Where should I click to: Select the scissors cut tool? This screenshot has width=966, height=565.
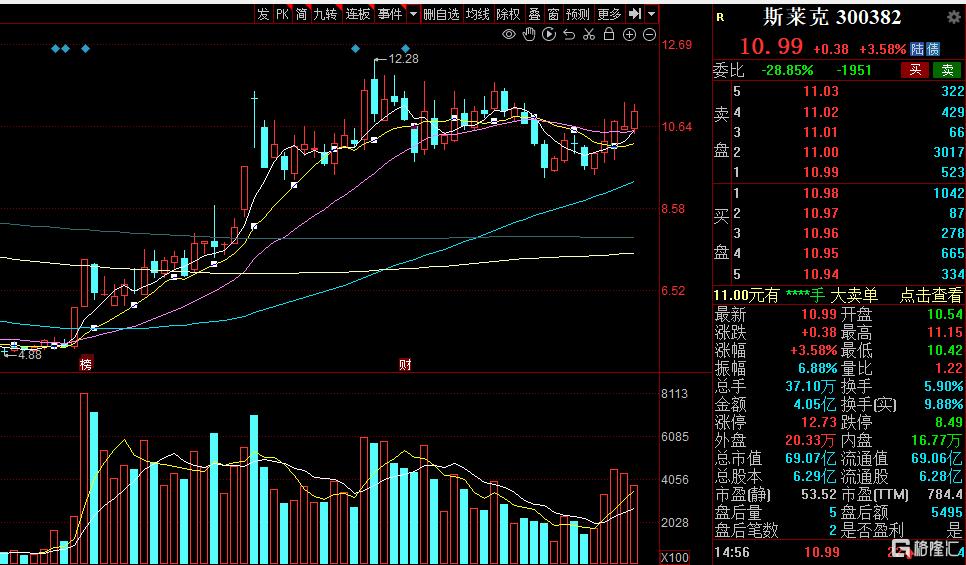point(589,35)
